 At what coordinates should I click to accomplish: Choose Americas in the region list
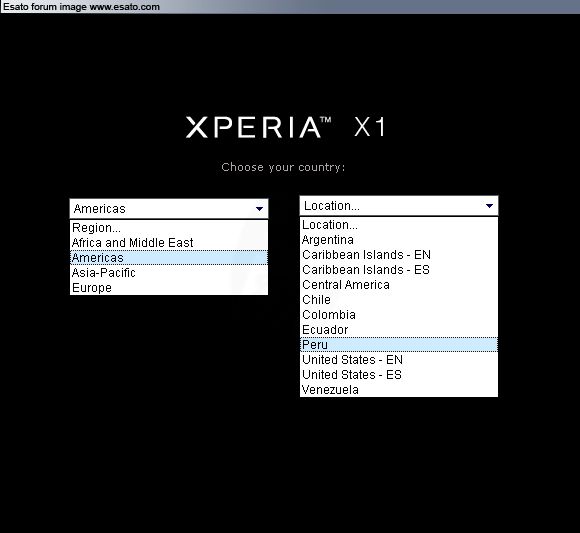pyautogui.click(x=169, y=258)
